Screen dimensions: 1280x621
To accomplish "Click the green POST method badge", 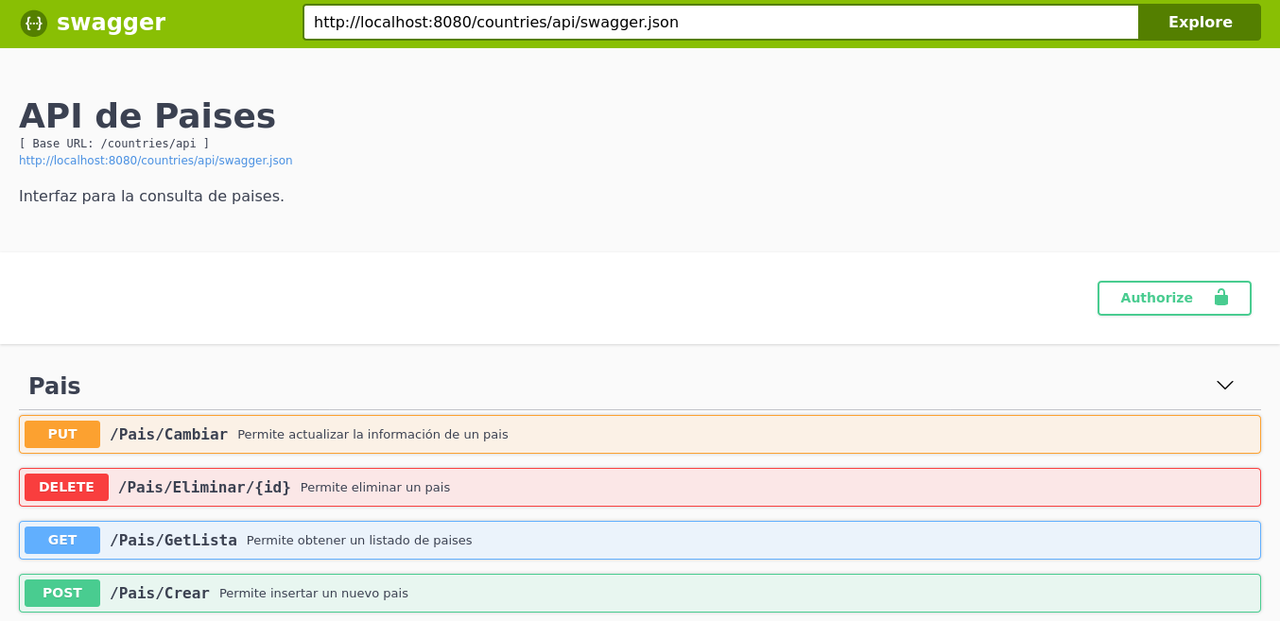I will [62, 593].
